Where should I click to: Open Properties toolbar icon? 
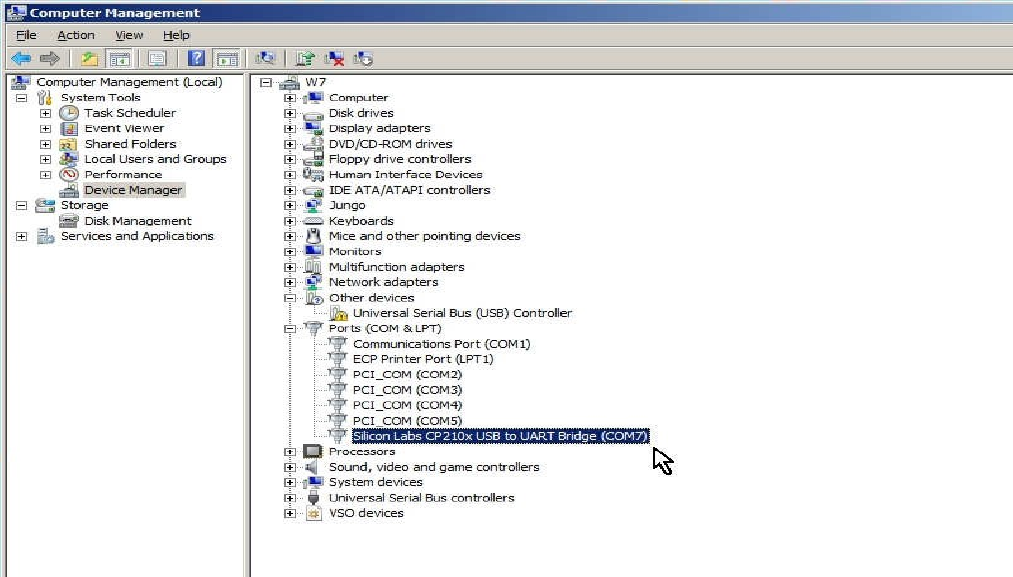(156, 59)
